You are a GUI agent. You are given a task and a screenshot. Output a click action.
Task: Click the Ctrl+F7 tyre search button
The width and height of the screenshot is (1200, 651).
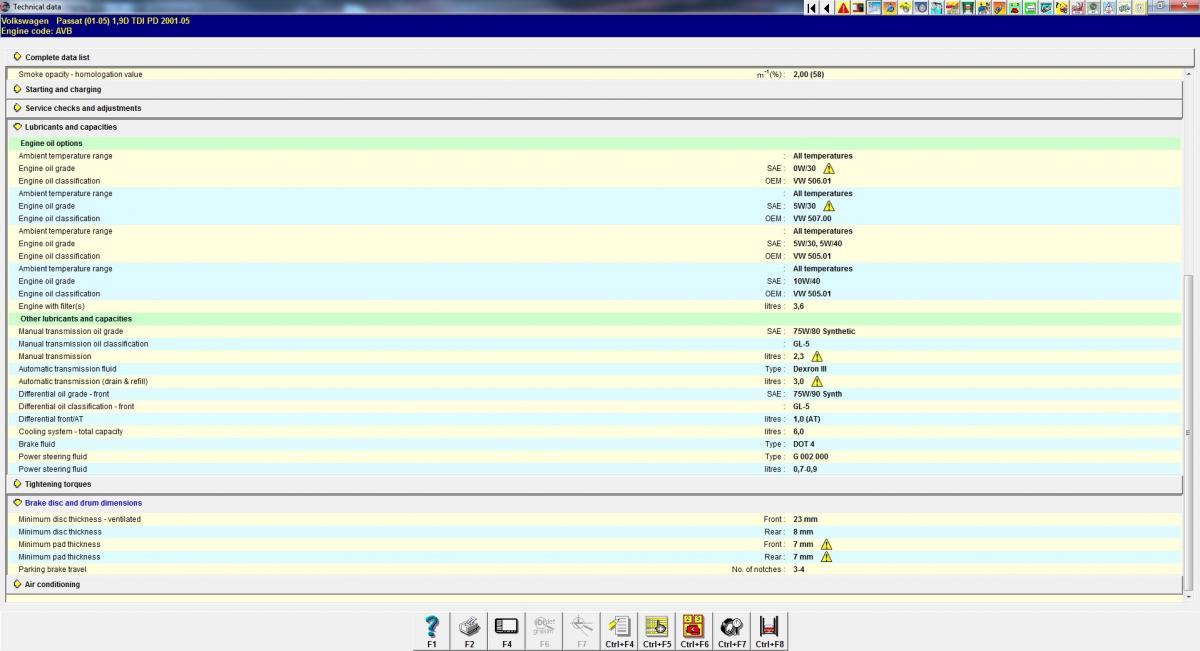tap(732, 632)
